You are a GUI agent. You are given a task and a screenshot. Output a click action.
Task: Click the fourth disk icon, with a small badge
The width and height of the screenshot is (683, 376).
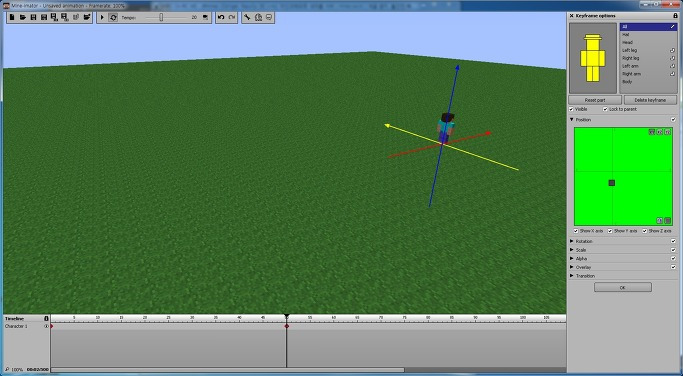(65, 17)
